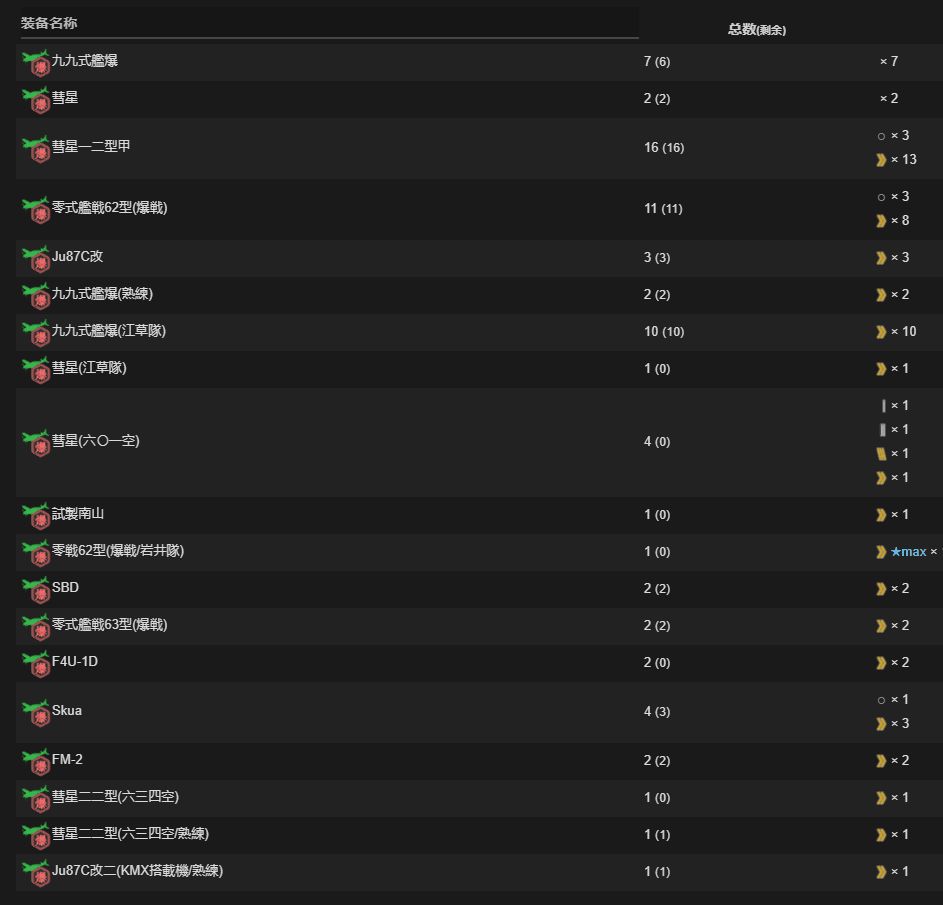Click the 彗星二二型(六三四空/熟練) entry
The image size is (943, 905).
(130, 833)
